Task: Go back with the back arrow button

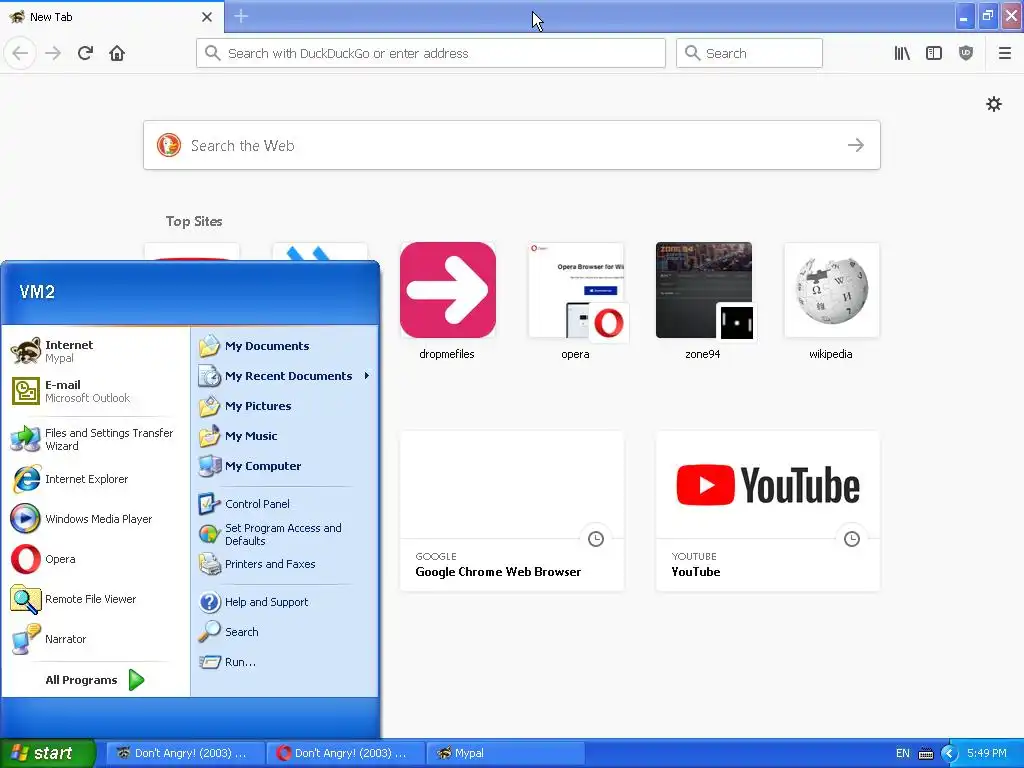Action: pos(20,53)
